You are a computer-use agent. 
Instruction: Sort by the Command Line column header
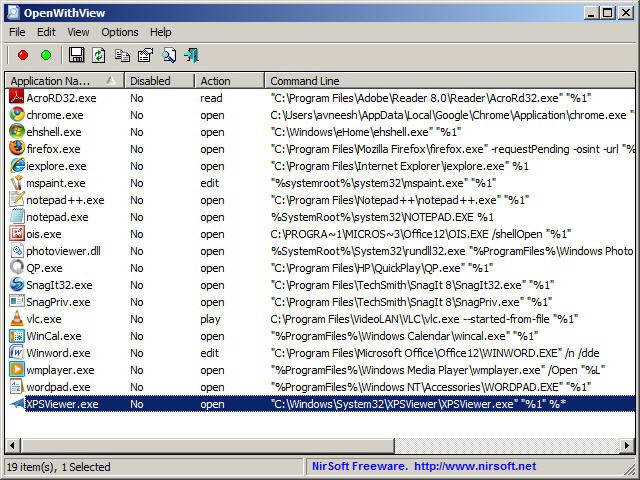point(450,81)
